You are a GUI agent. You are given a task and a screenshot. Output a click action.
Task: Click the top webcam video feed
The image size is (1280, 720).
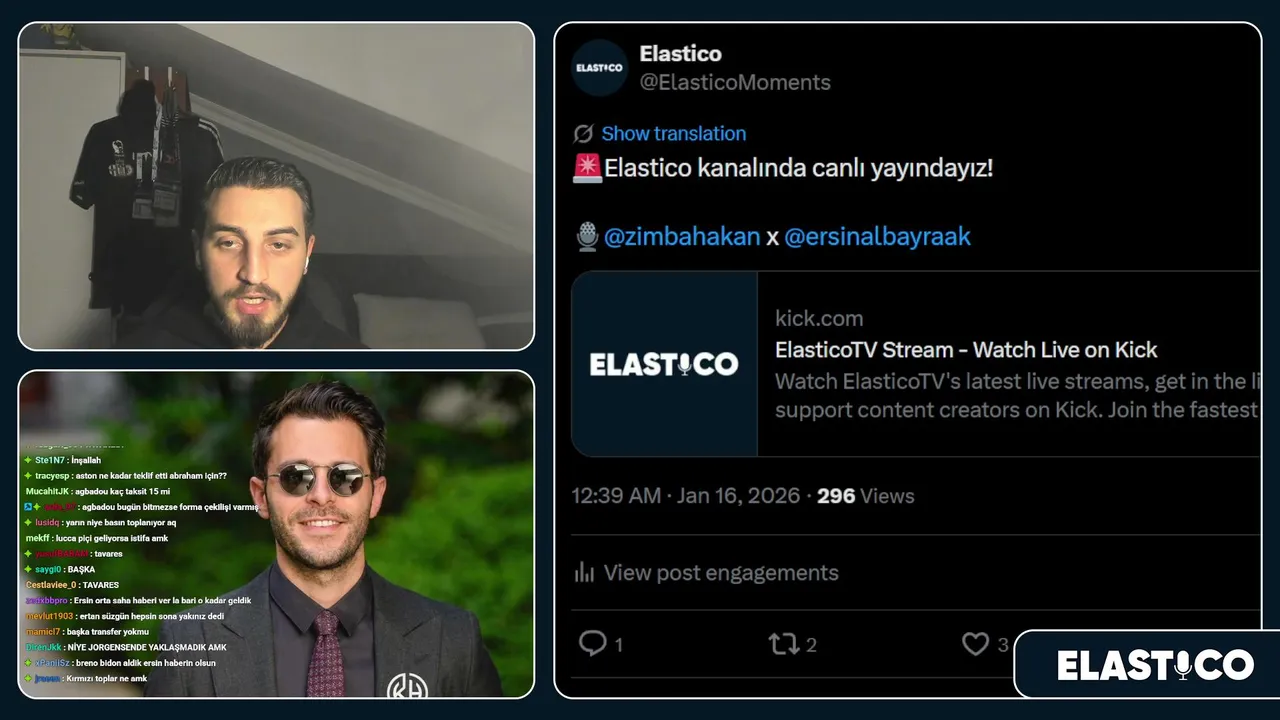[276, 186]
